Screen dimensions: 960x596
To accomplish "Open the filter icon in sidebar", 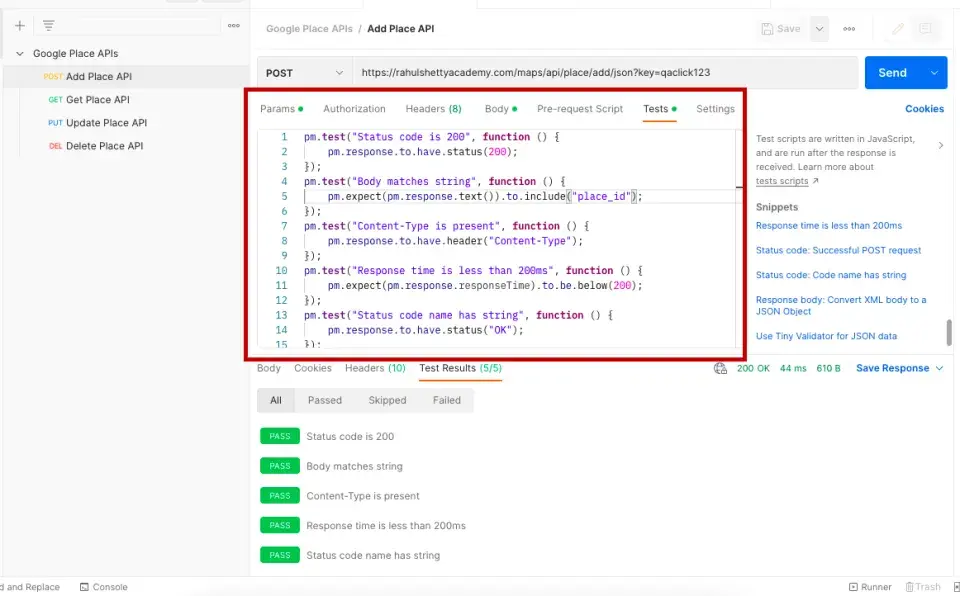I will coord(48,25).
